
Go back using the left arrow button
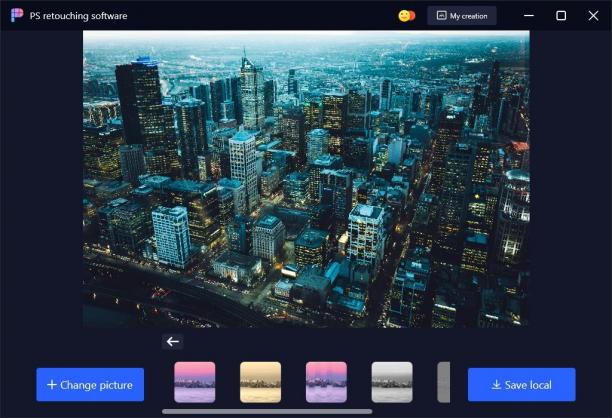tap(173, 342)
